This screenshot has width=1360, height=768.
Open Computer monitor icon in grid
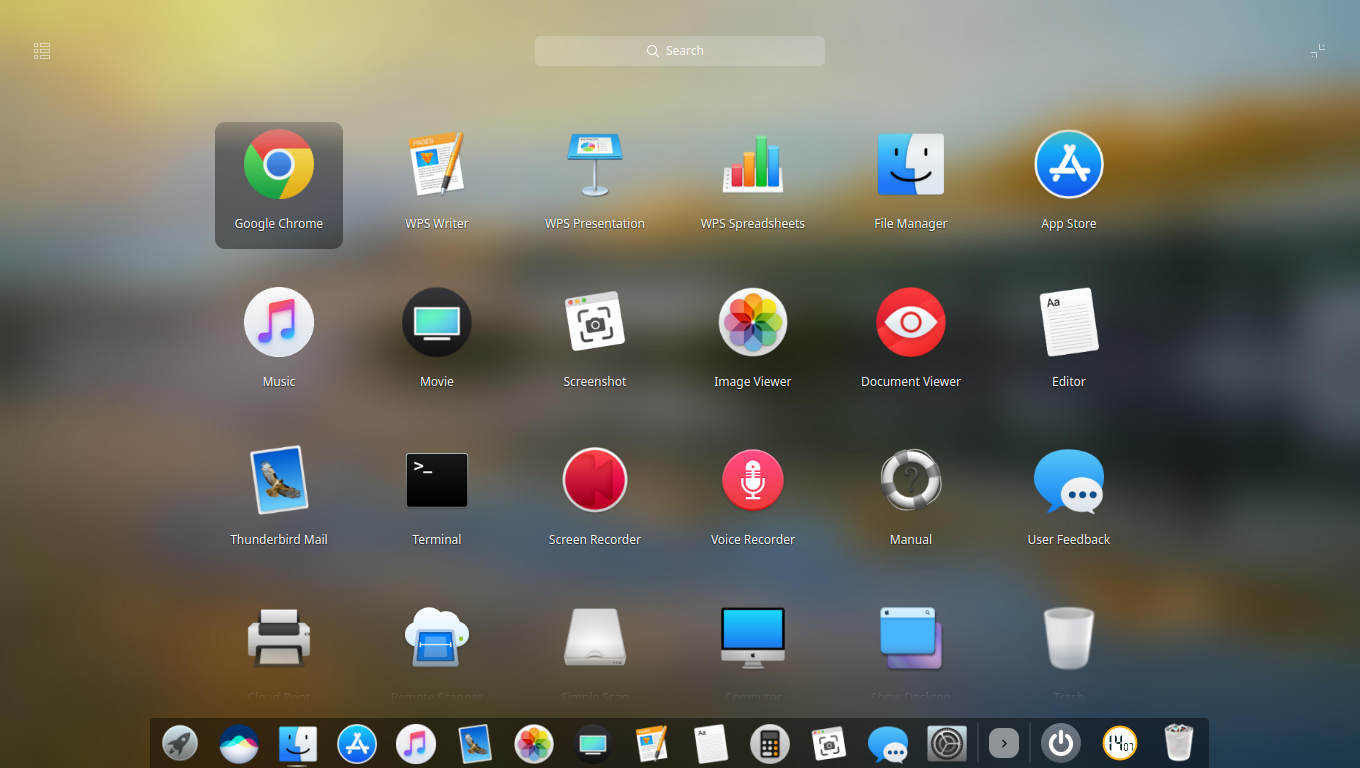[753, 639]
